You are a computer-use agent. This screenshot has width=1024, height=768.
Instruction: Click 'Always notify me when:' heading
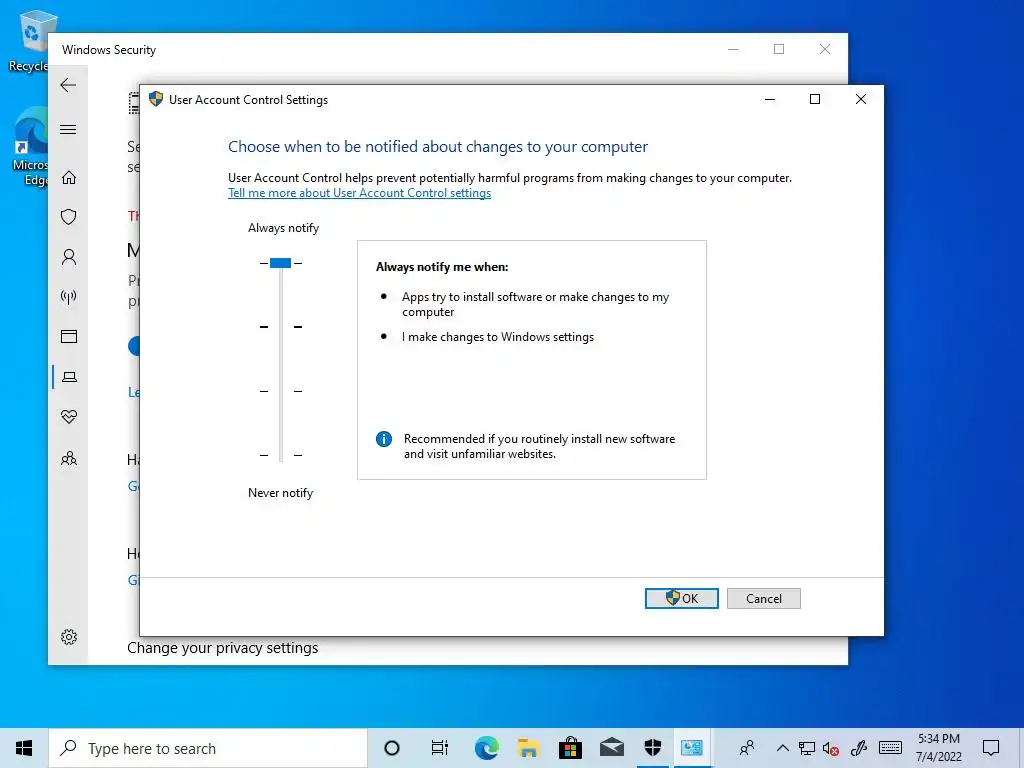point(442,267)
